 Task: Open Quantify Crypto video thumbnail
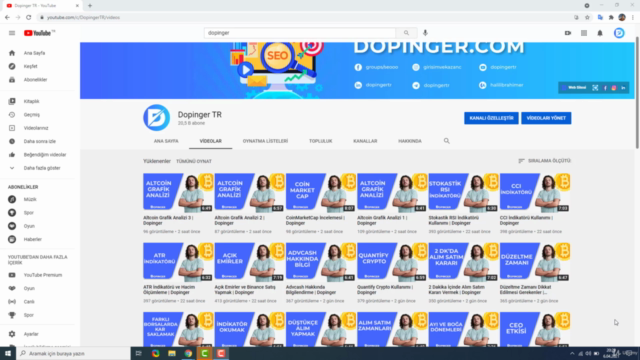[x=392, y=262]
